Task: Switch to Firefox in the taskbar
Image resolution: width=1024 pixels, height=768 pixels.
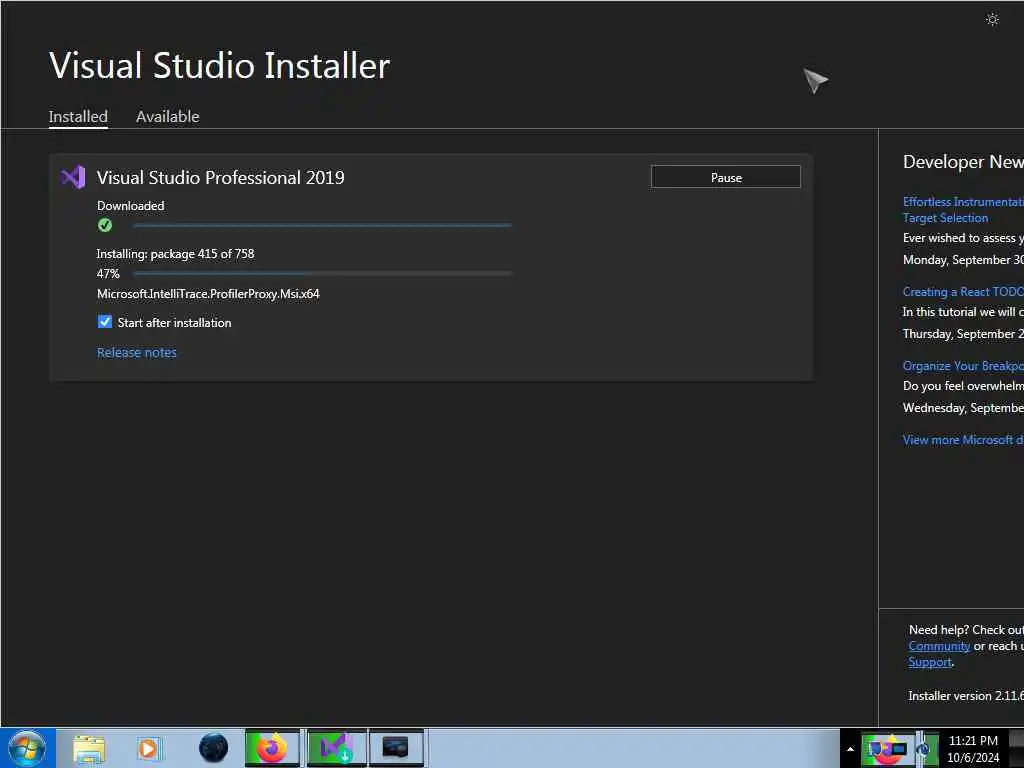Action: point(272,748)
